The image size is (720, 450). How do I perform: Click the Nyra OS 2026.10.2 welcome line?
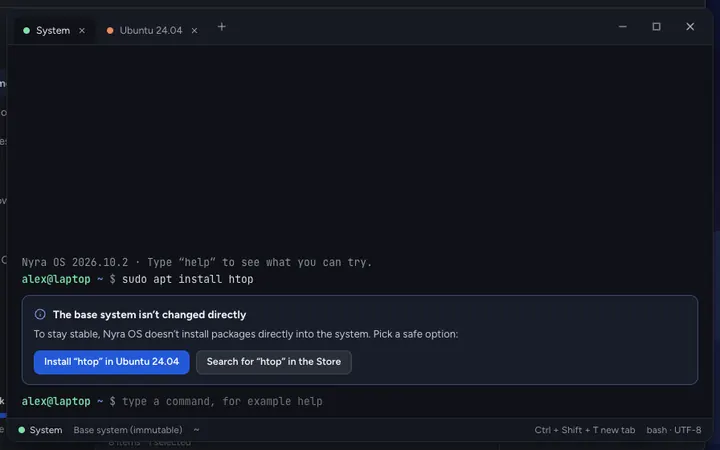click(197, 262)
